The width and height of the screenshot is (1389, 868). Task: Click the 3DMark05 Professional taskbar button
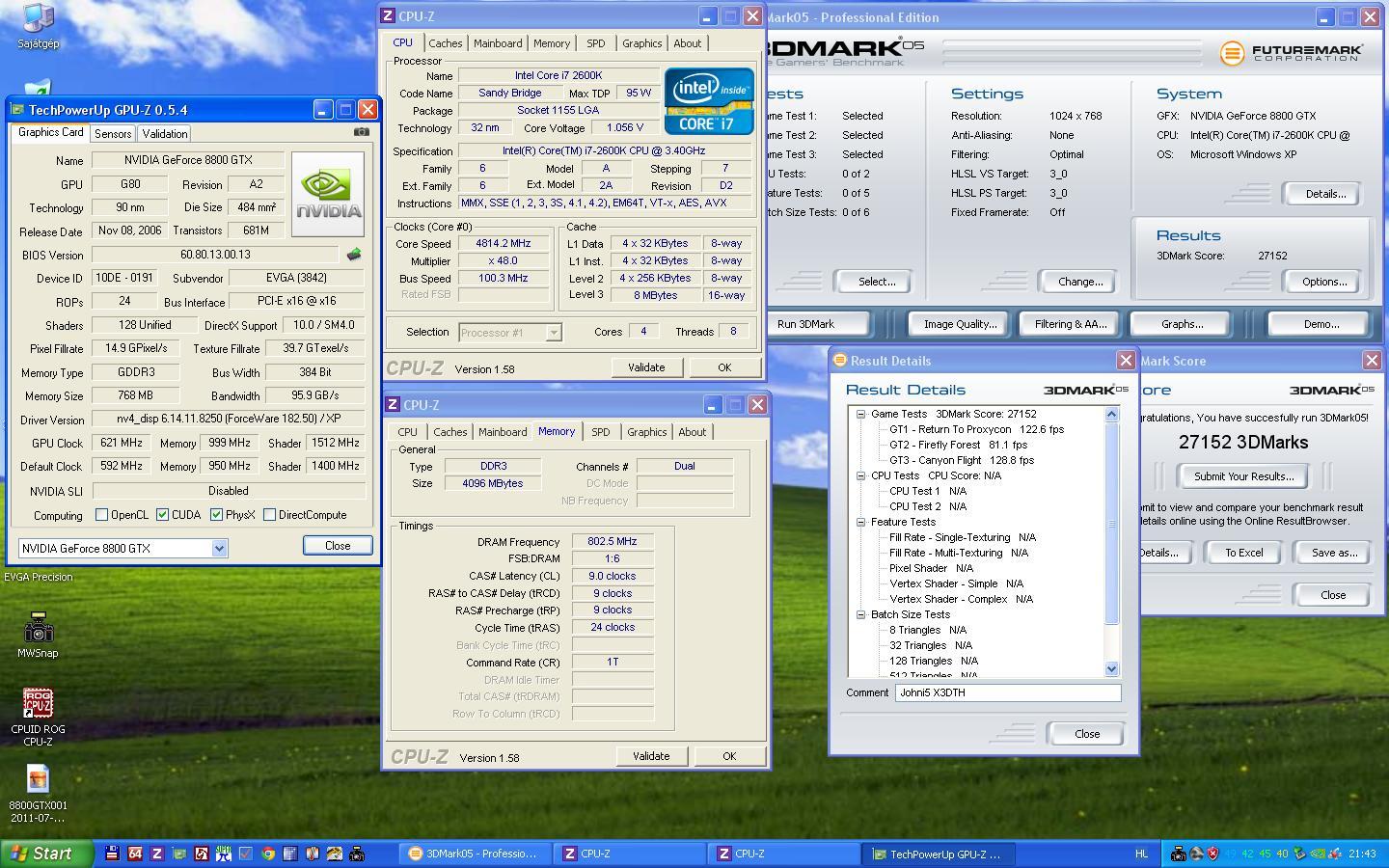pos(475,854)
